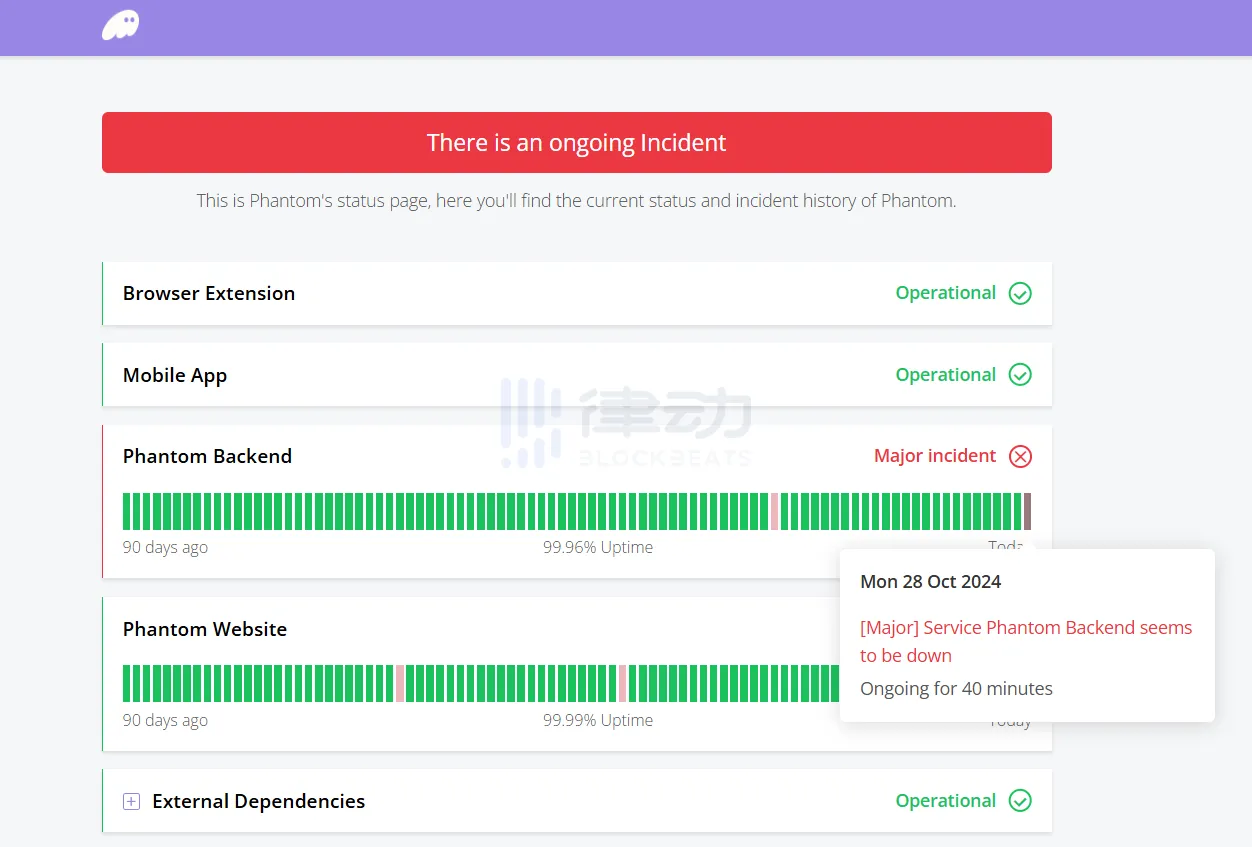This screenshot has width=1252, height=847.
Task: Click the pink incident bar in Phantom Backend uptime
Action: click(x=774, y=511)
